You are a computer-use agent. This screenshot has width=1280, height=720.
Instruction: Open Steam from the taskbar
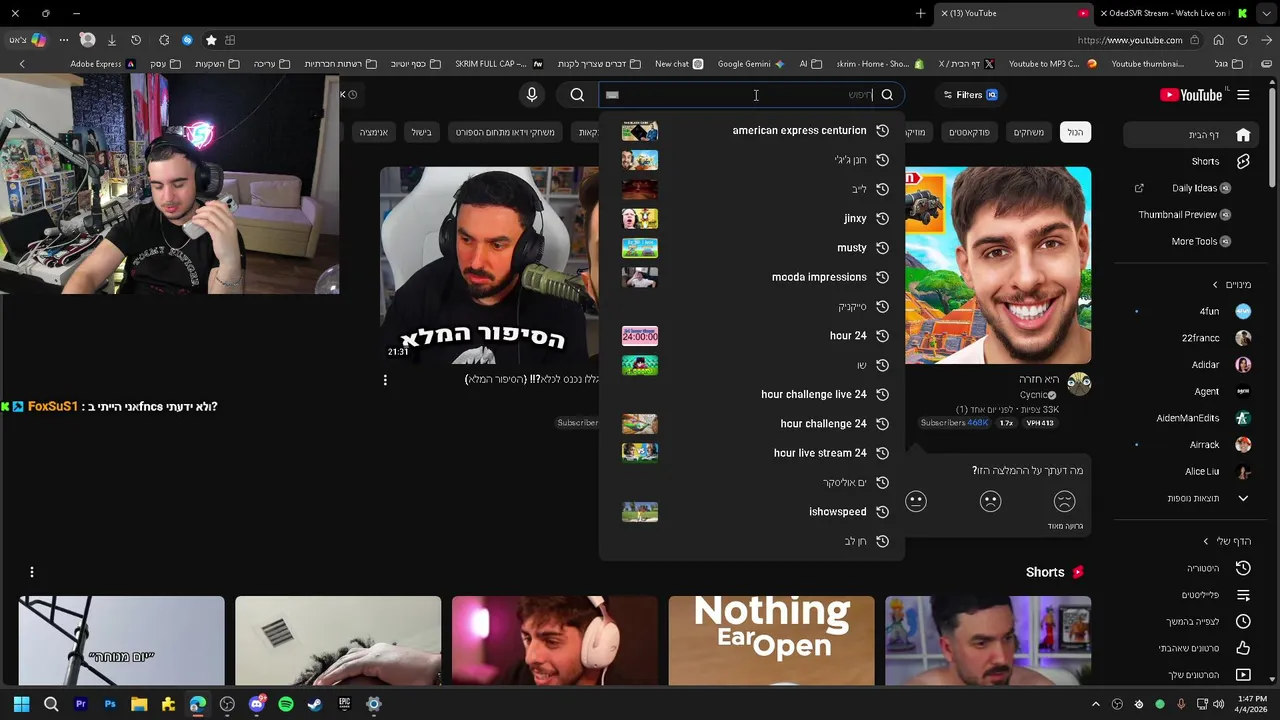(x=315, y=704)
